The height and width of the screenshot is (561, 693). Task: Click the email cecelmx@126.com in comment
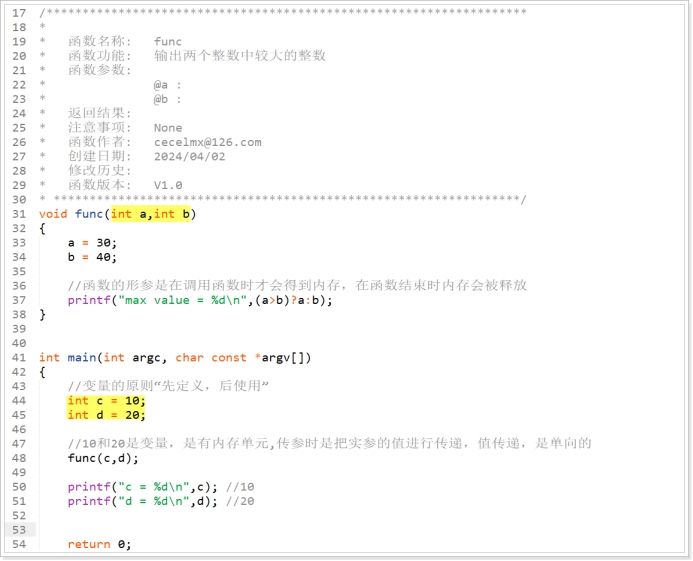[x=207, y=142]
